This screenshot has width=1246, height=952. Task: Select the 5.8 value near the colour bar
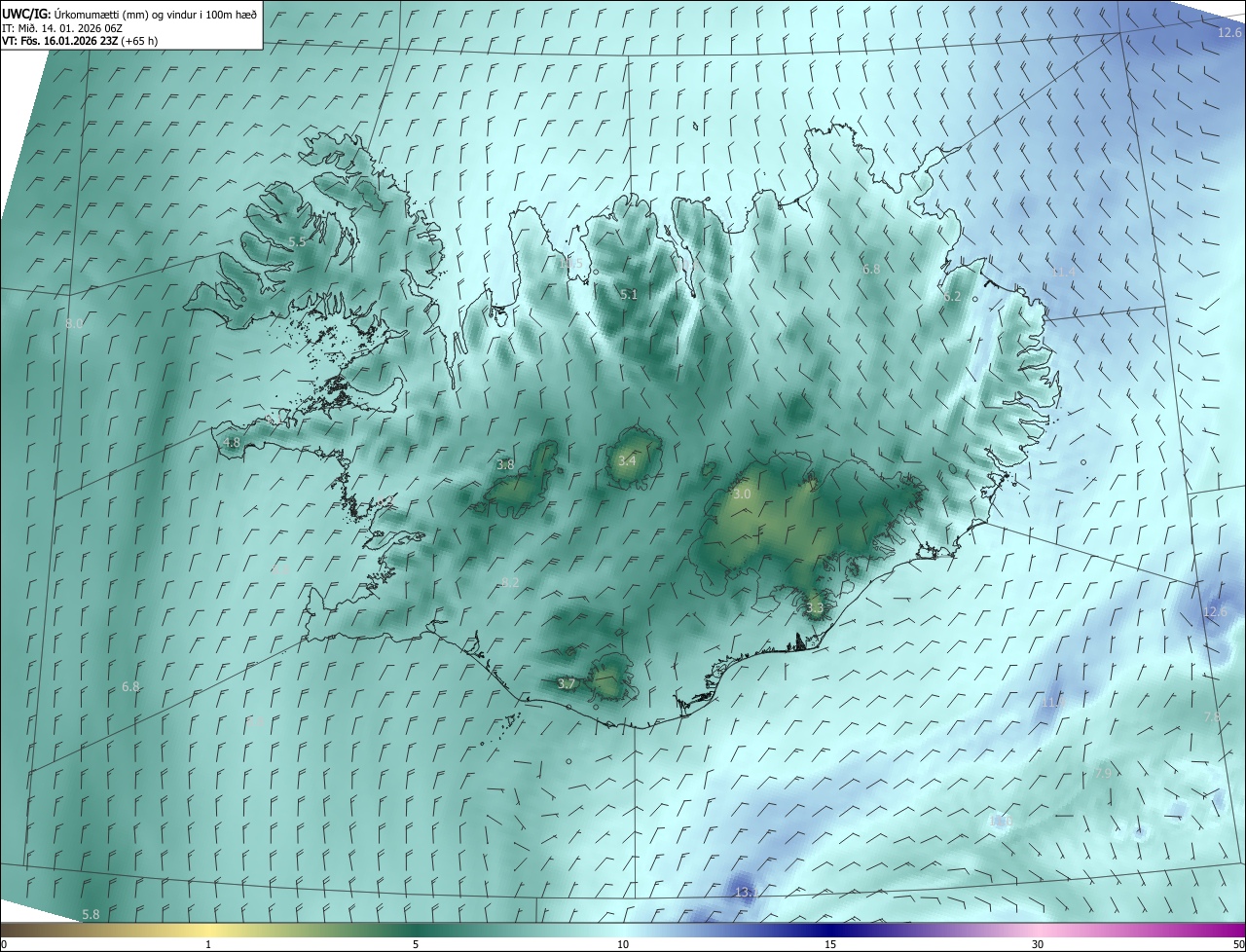(x=91, y=914)
